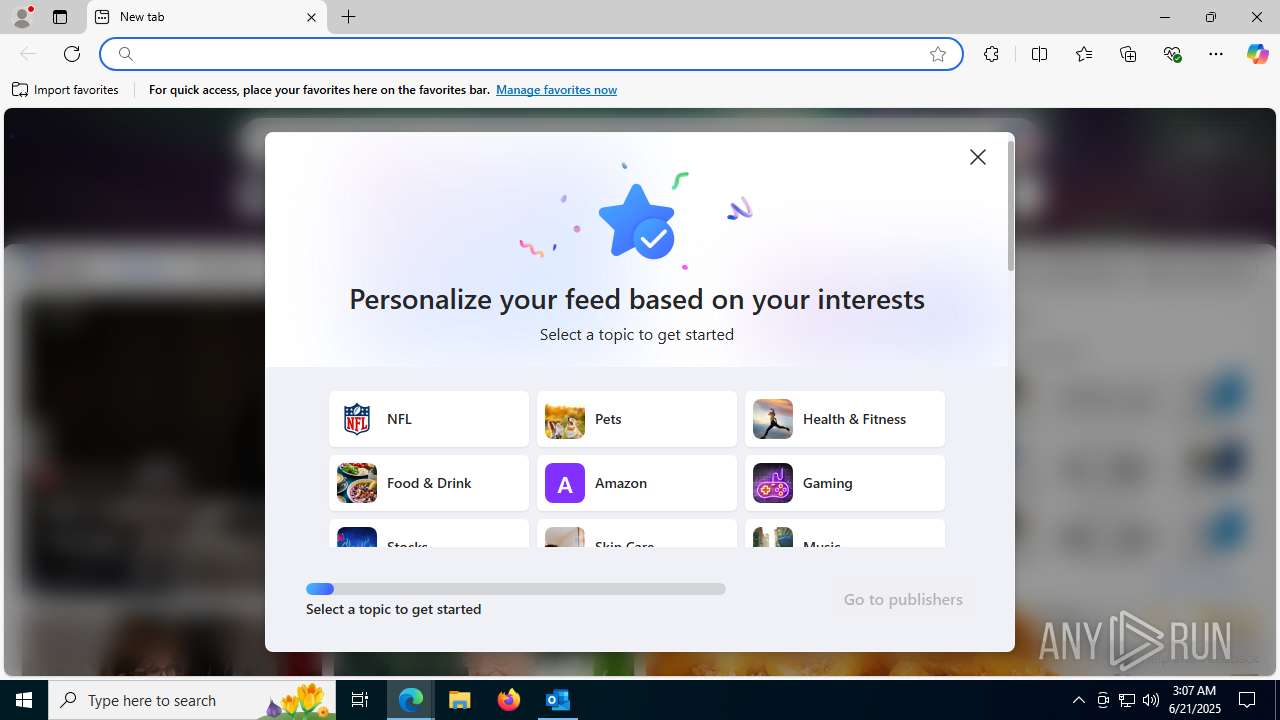
Task: Add this page to favorites star icon
Action: point(938,54)
